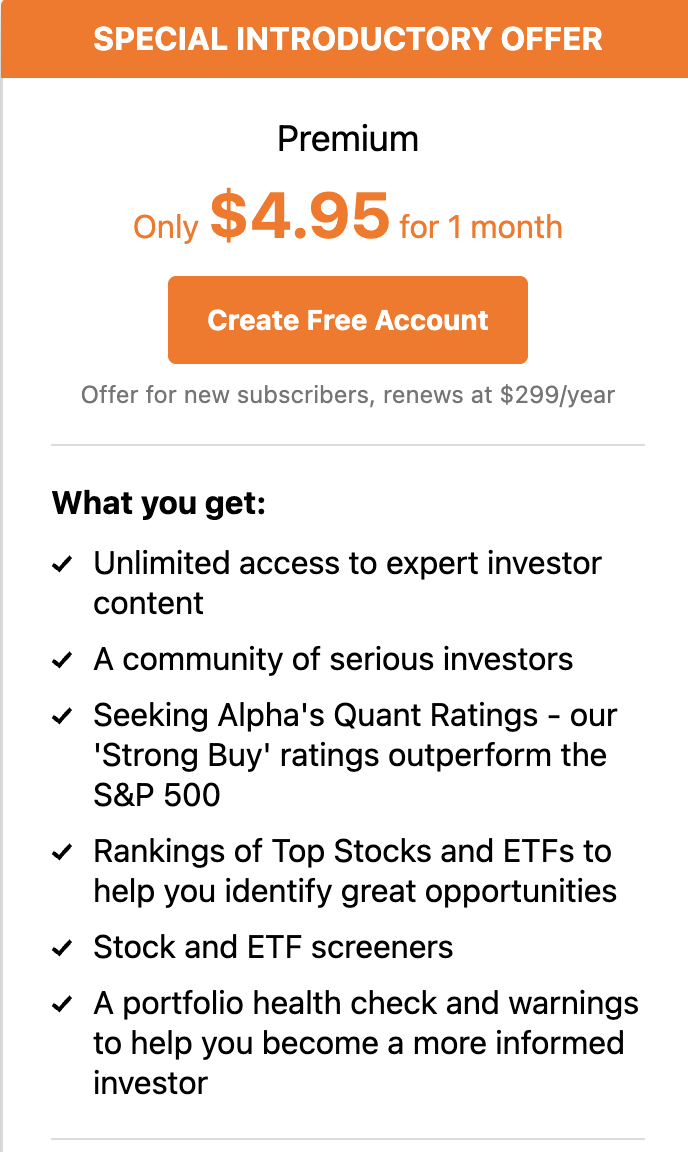Click the Quant Ratings Strong Buy description

point(355,755)
